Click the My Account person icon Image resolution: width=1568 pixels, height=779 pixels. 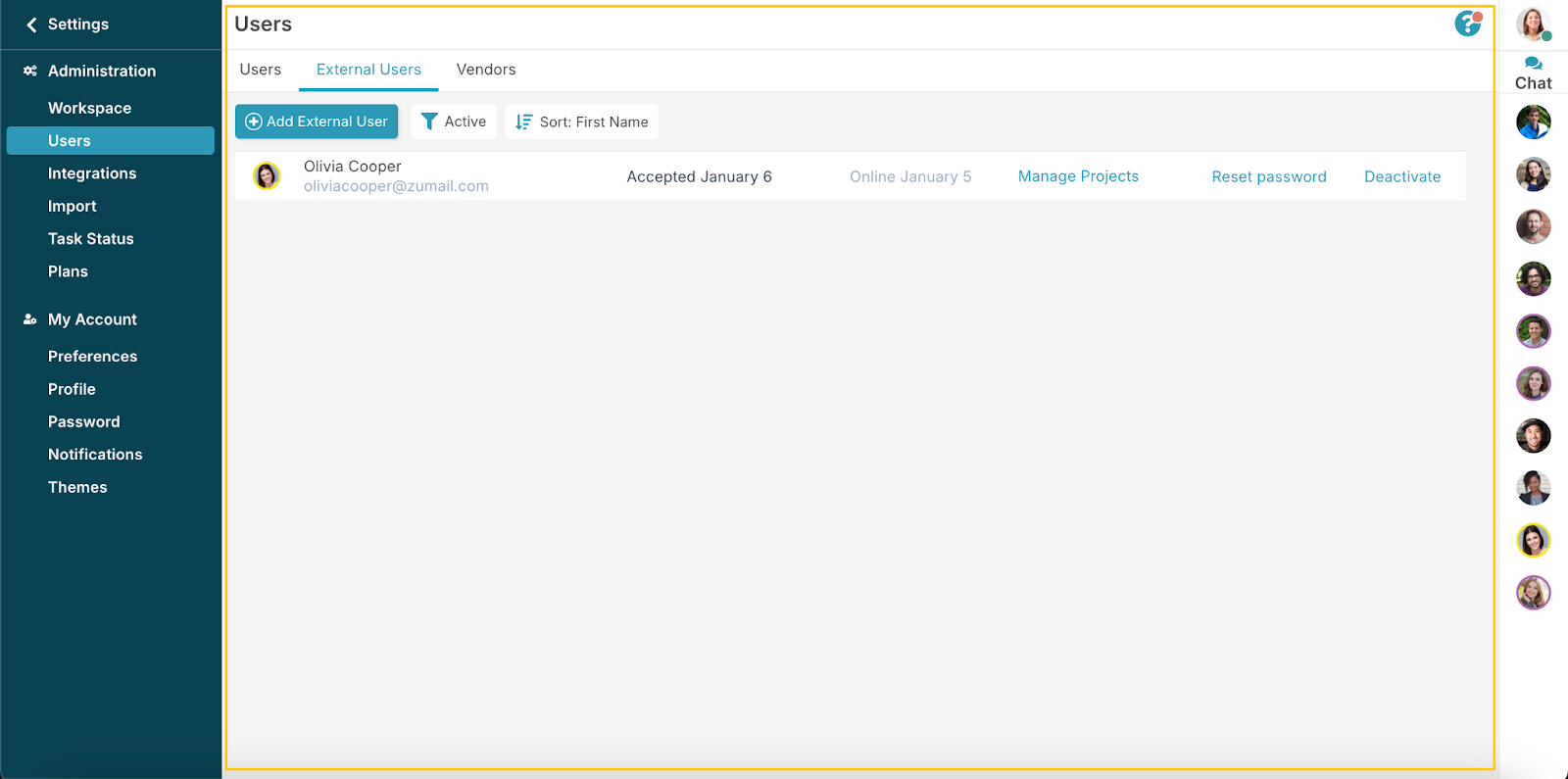pos(30,319)
